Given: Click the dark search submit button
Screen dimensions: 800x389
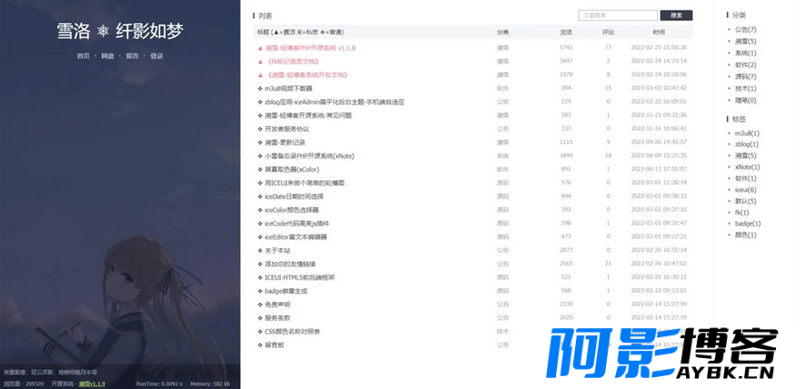Looking at the screenshot, I should point(676,16).
